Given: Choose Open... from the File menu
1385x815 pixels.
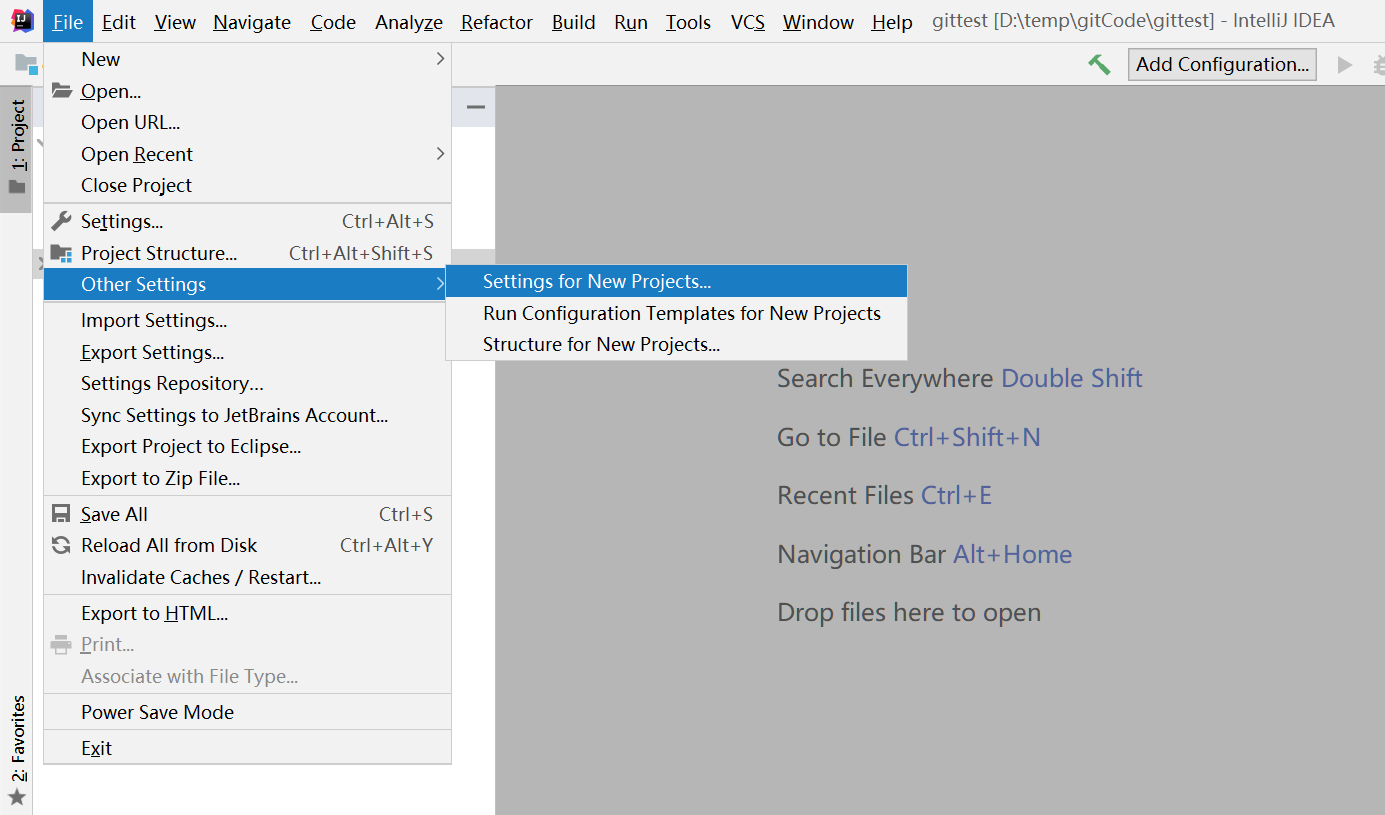Looking at the screenshot, I should [247, 91].
